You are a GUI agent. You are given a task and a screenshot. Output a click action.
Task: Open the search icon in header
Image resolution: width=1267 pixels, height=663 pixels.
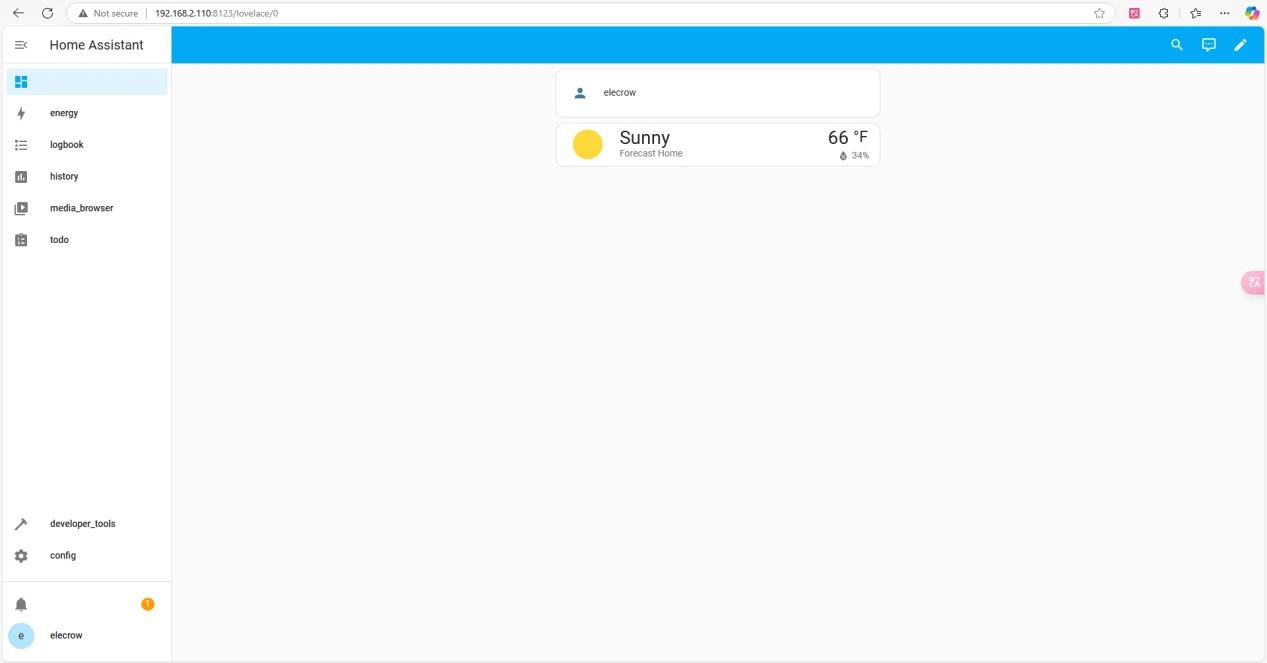pos(1176,45)
